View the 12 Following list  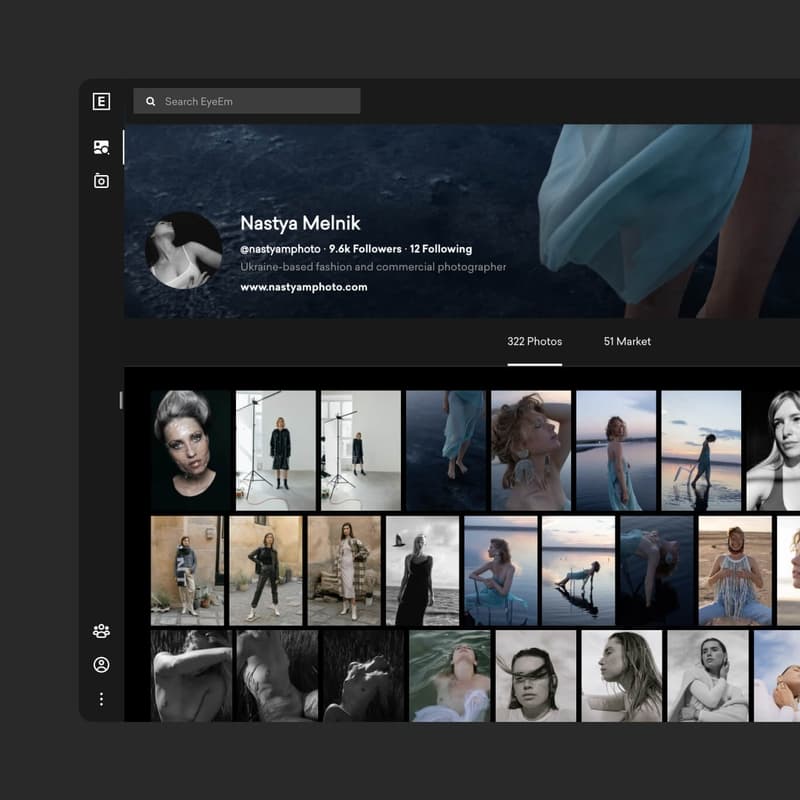(x=440, y=249)
